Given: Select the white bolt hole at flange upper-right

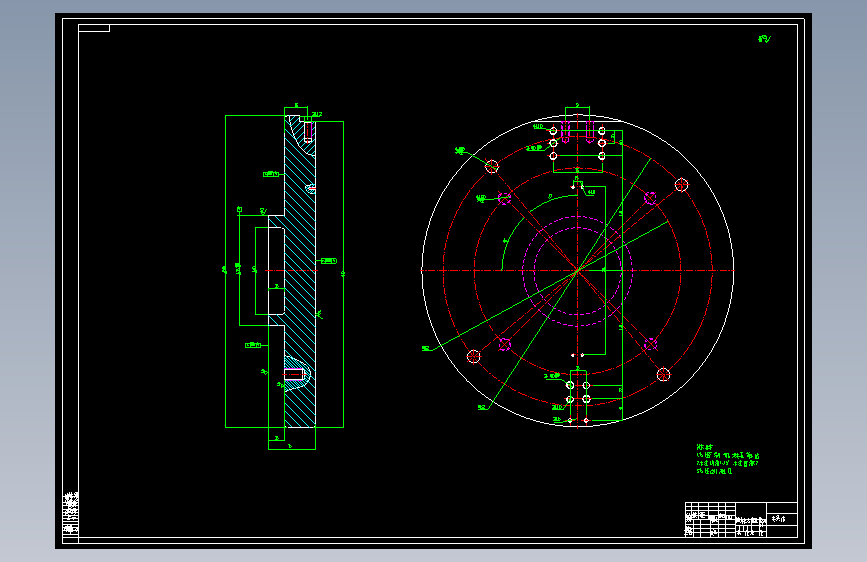Looking at the screenshot, I should pyautogui.click(x=681, y=184).
